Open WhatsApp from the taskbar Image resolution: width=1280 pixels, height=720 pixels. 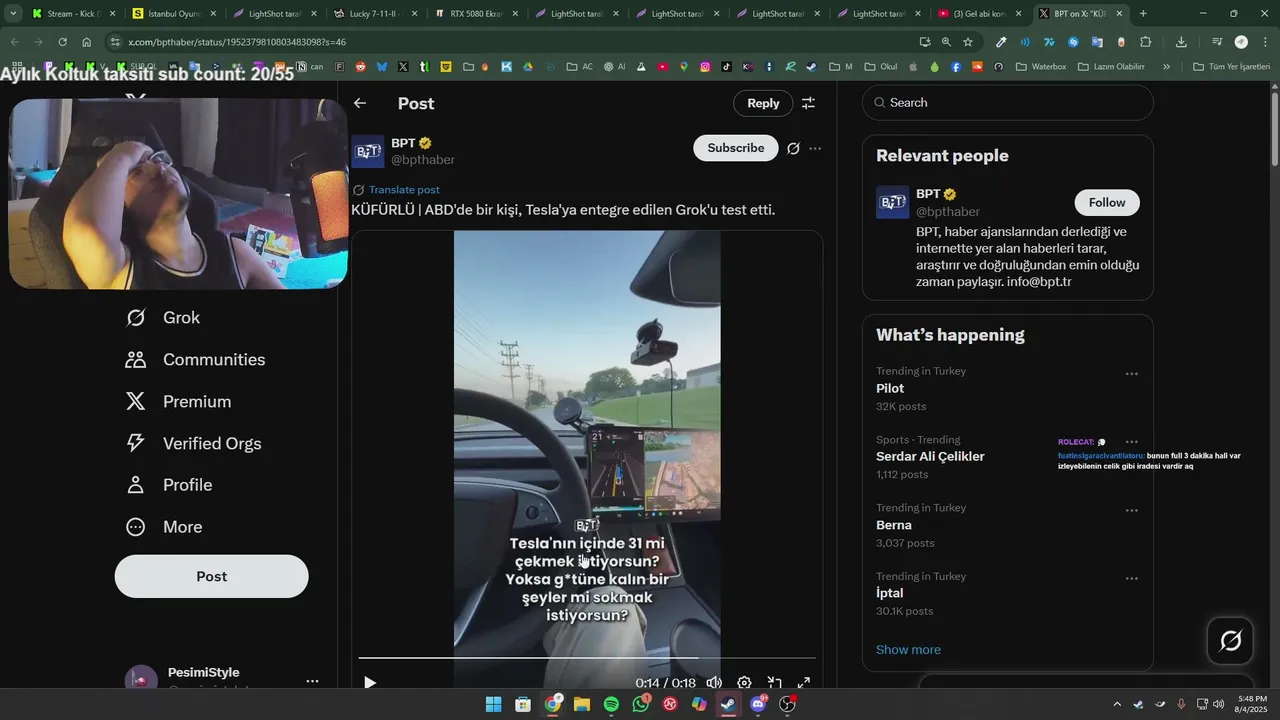(x=641, y=705)
